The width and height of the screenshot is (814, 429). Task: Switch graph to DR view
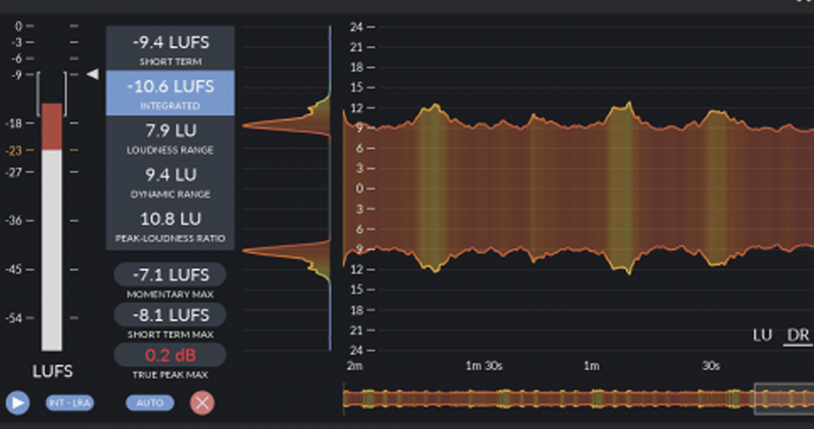(x=798, y=335)
